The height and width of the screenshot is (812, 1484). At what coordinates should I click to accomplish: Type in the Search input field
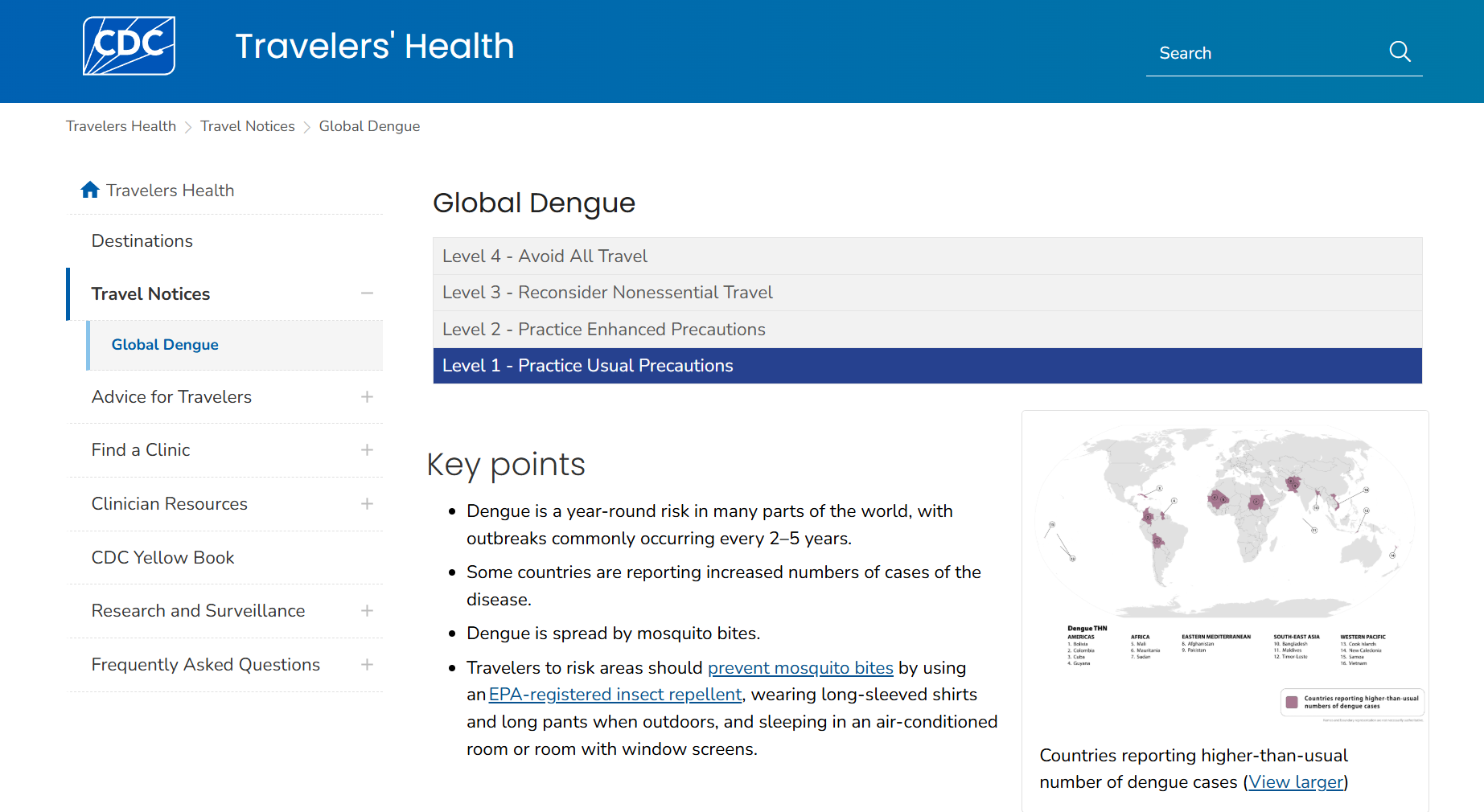click(x=1263, y=53)
